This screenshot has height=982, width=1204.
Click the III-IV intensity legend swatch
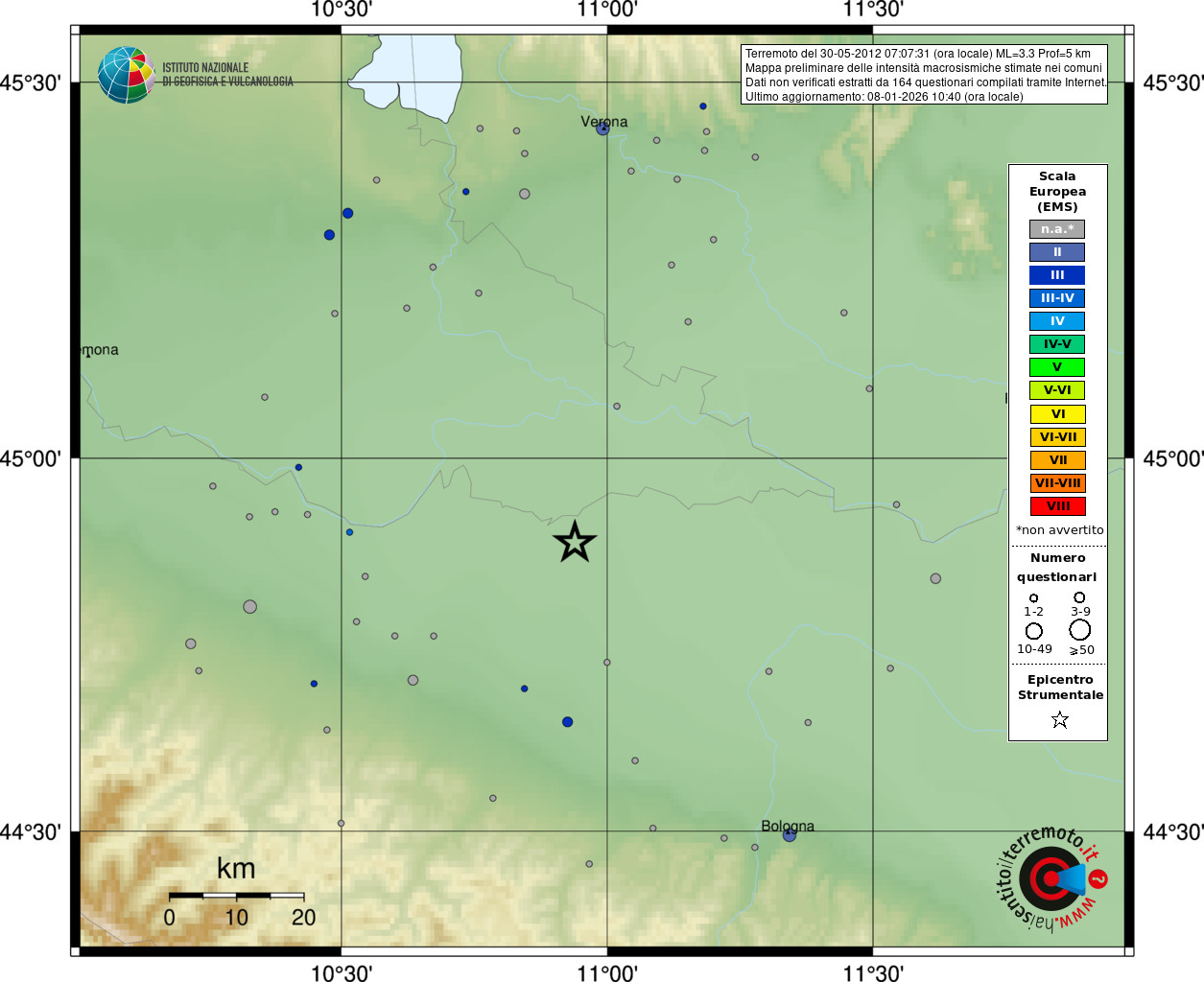tap(1057, 298)
